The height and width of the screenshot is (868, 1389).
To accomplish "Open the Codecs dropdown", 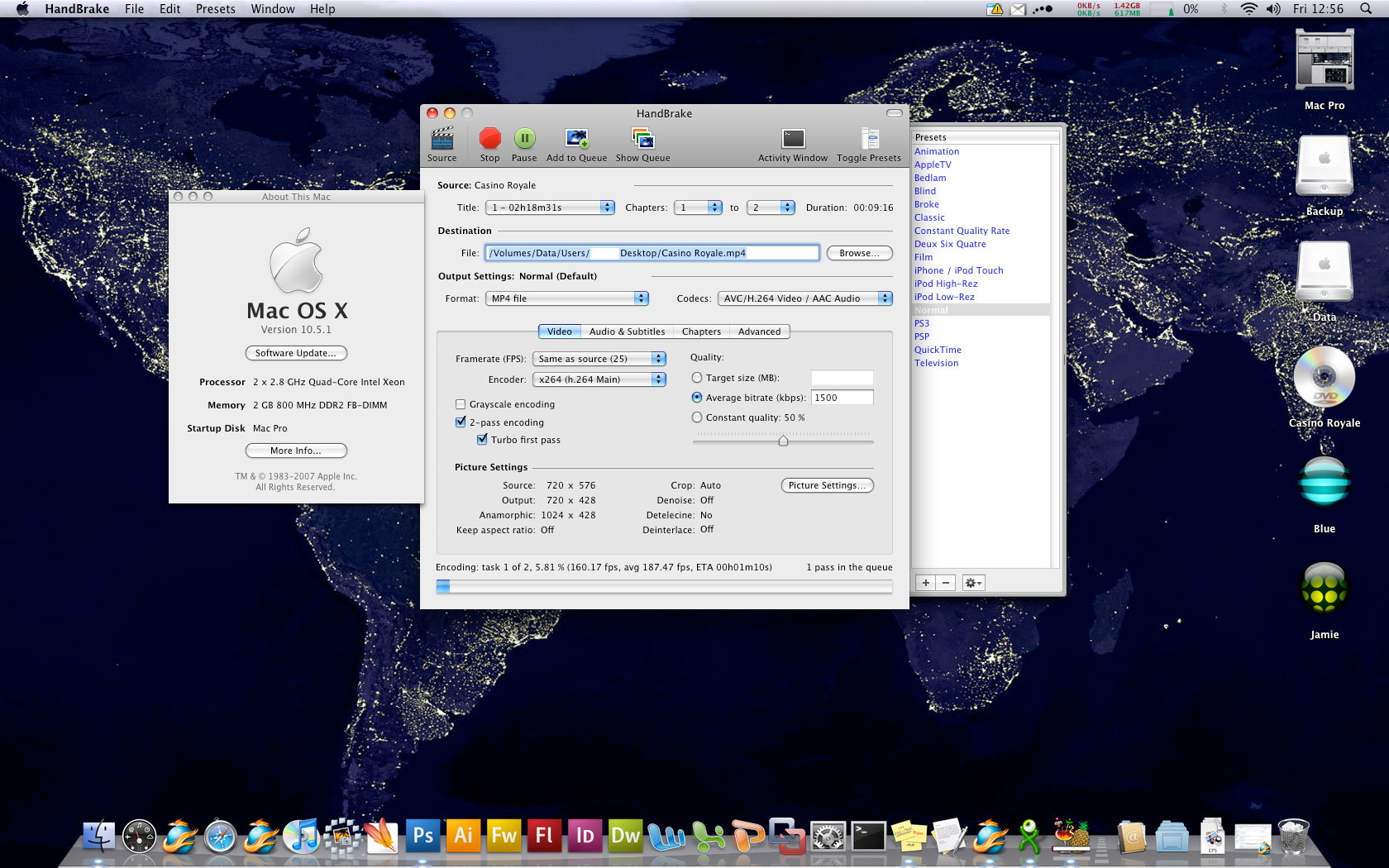I will coord(805,298).
